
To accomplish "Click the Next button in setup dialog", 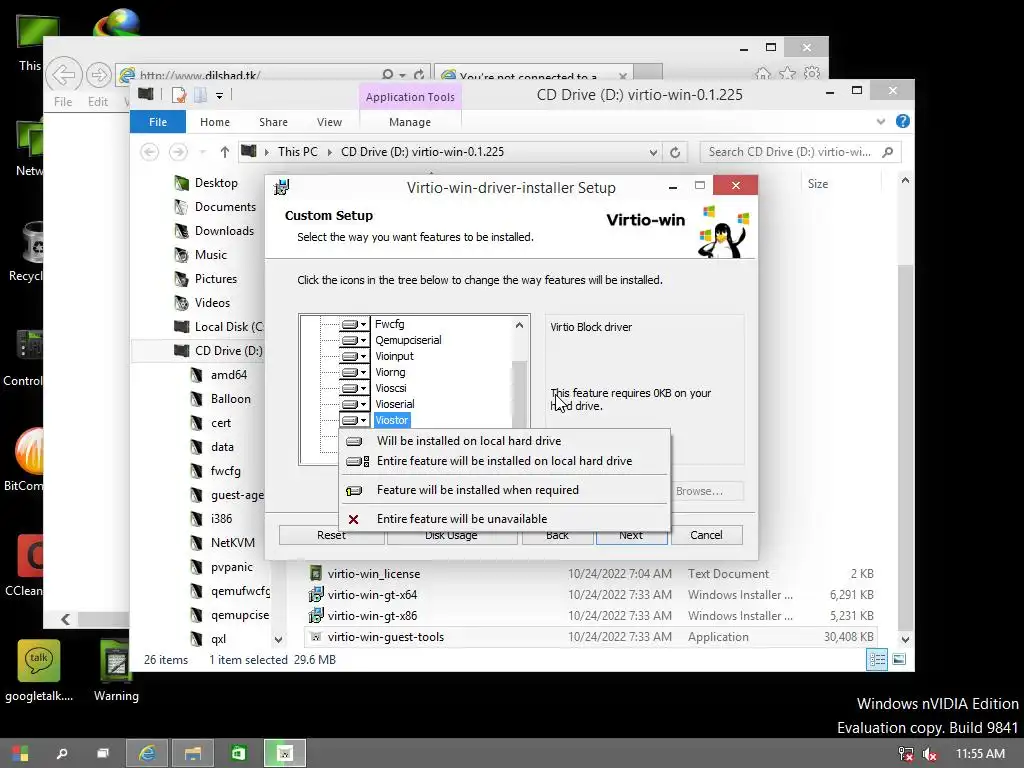I will [x=631, y=536].
